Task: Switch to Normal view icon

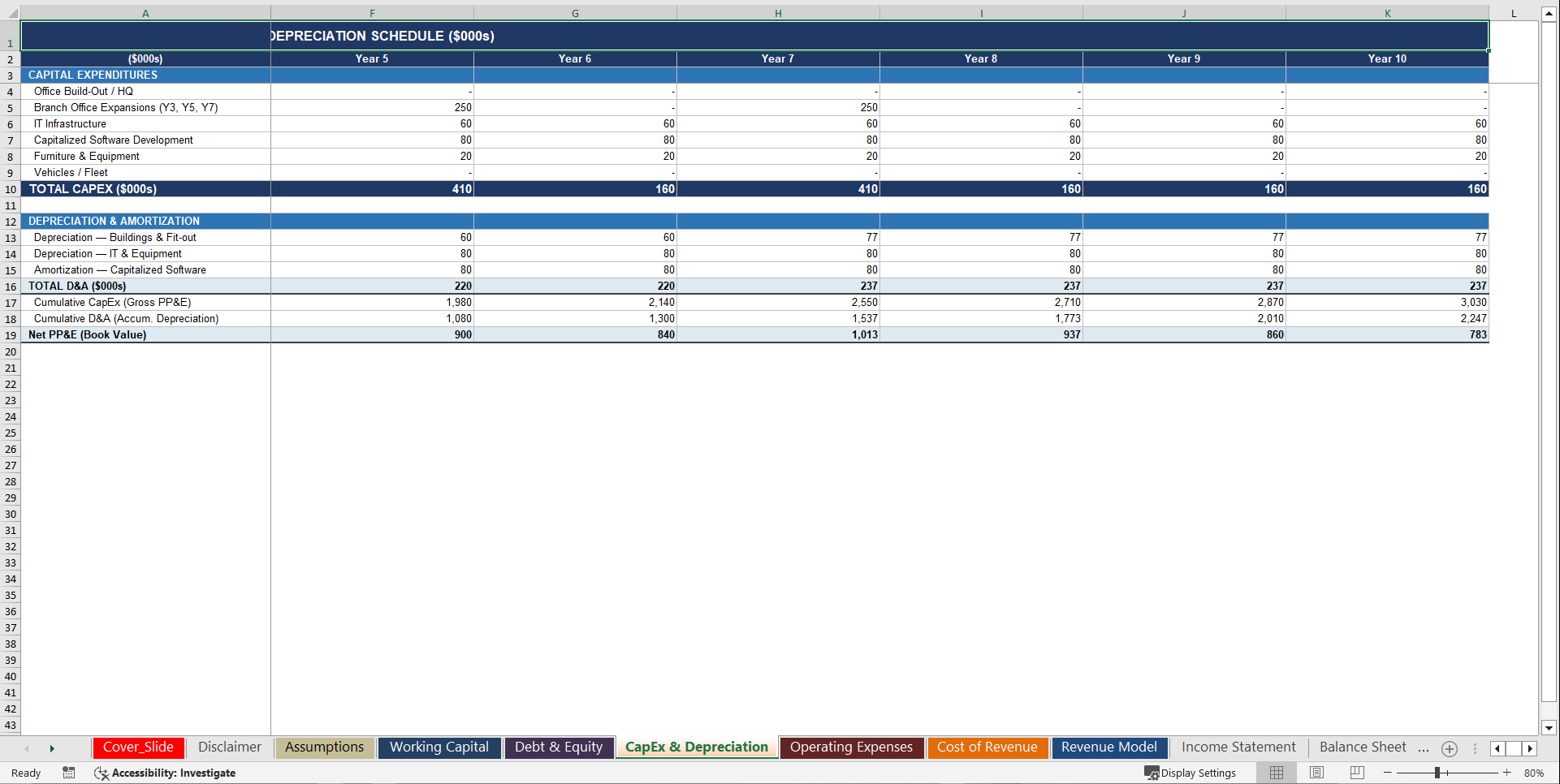Action: tap(1276, 773)
